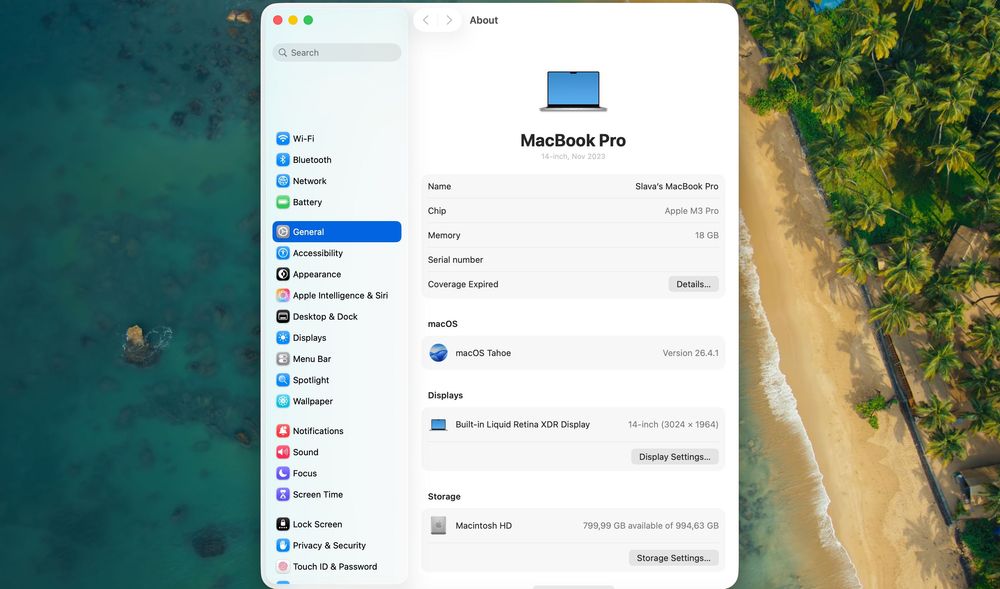
Task: Open coverage Details… button
Action: click(x=693, y=284)
